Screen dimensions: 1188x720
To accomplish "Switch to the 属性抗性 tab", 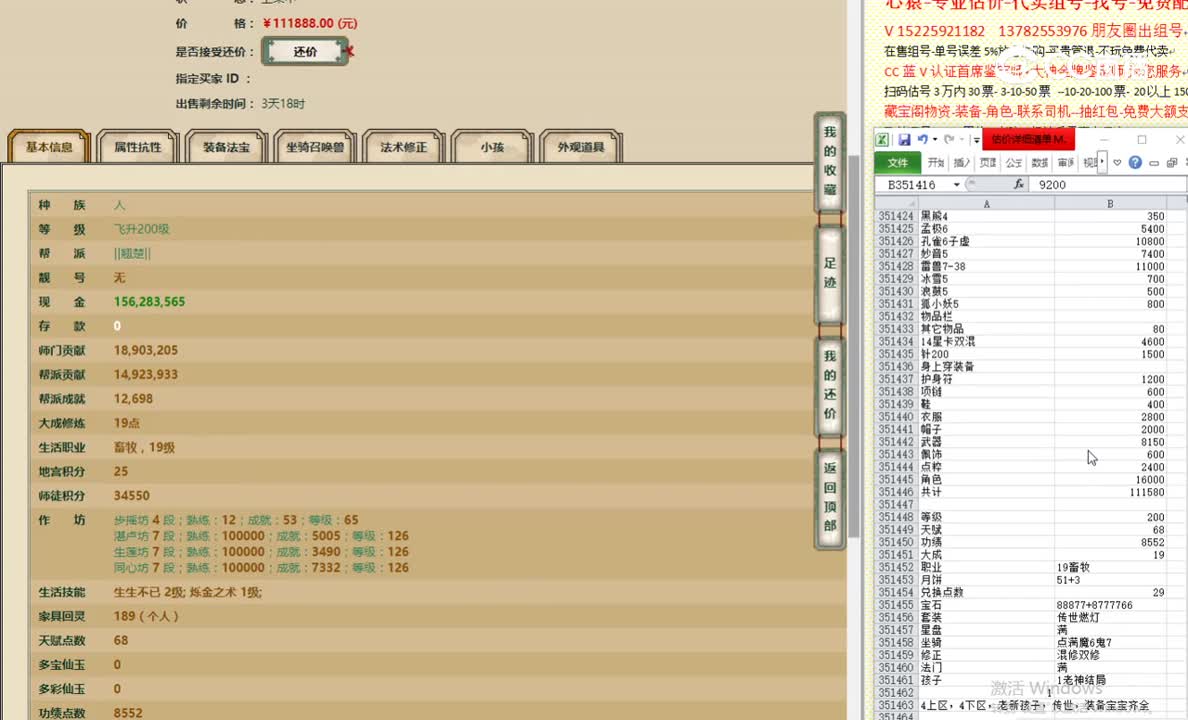I will 137,147.
